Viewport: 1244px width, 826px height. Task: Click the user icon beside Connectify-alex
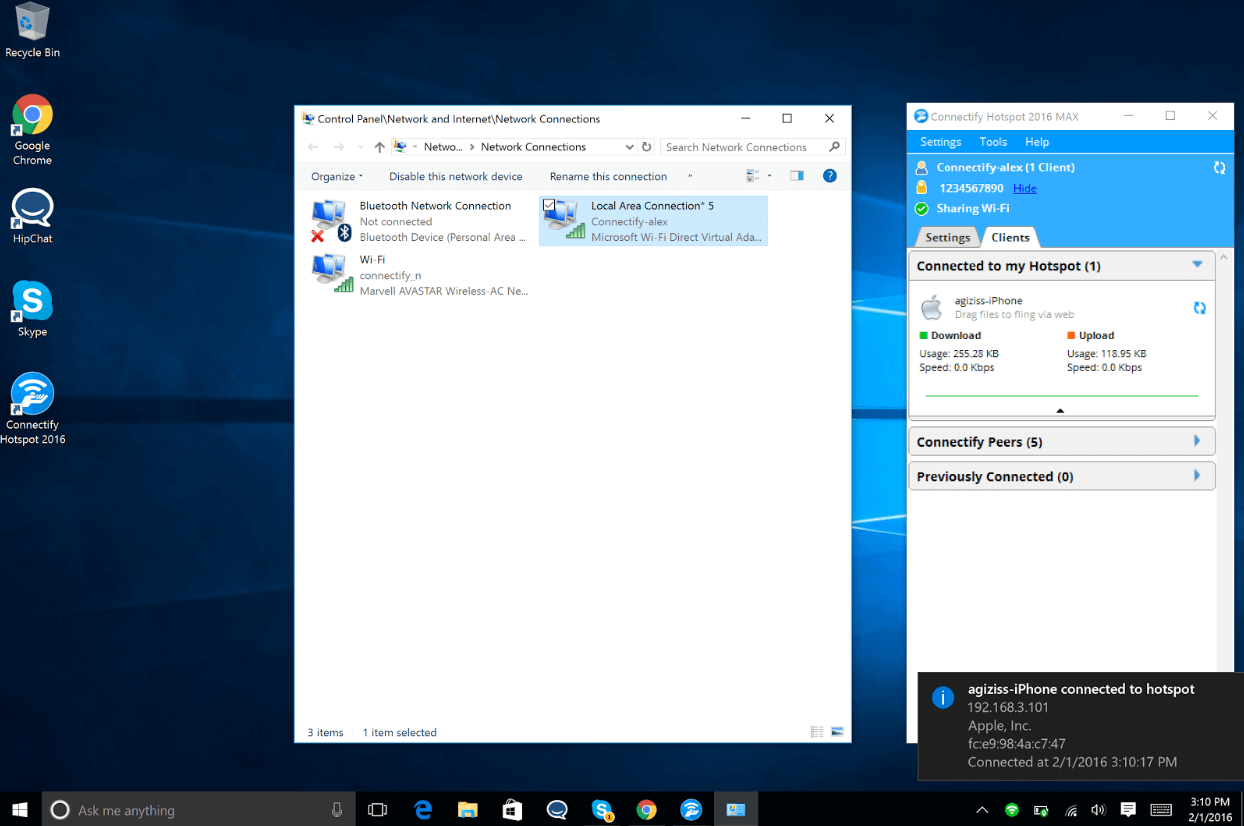[x=921, y=167]
